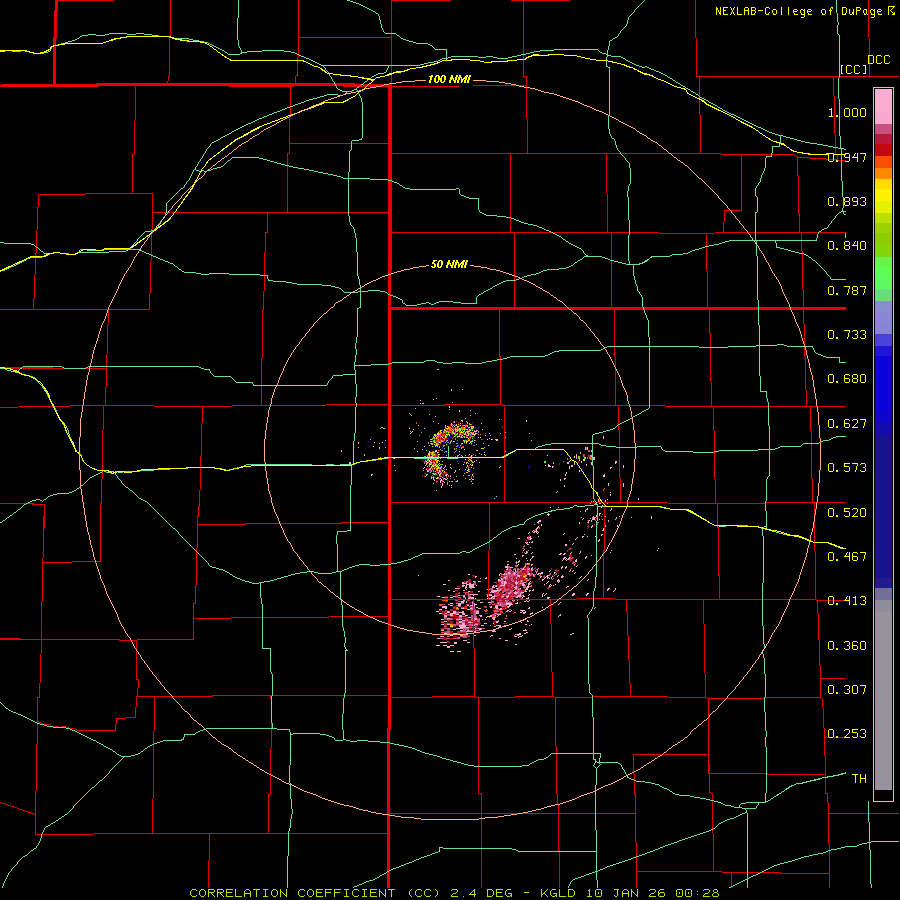The width and height of the screenshot is (900, 900).
Task: Click the Correlation Coefficient KGLD caption at bottom
Action: click(x=454, y=893)
